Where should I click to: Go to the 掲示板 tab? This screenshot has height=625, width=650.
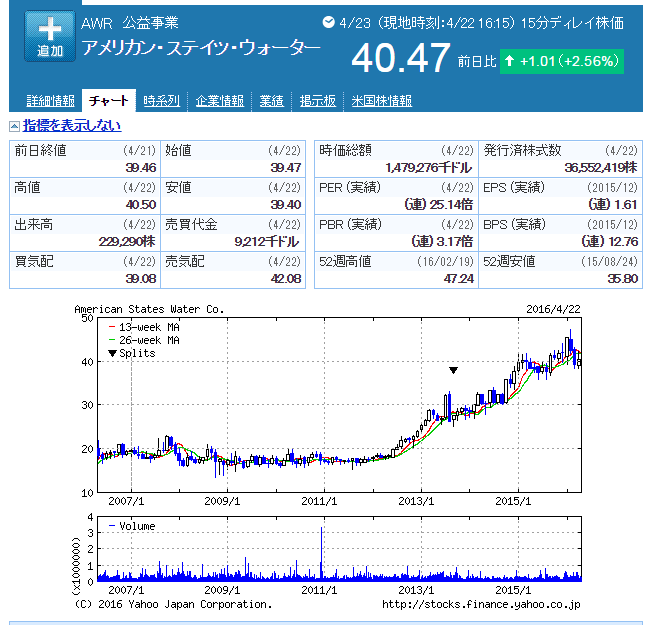click(318, 101)
